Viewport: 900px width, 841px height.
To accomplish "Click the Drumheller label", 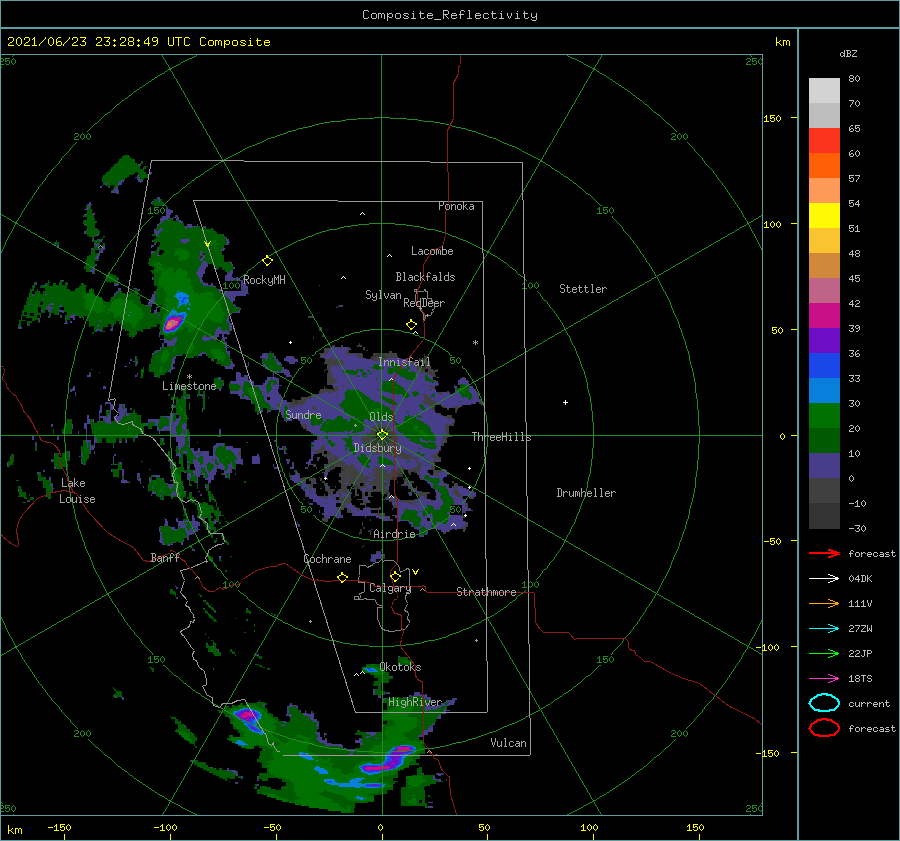I will [586, 493].
